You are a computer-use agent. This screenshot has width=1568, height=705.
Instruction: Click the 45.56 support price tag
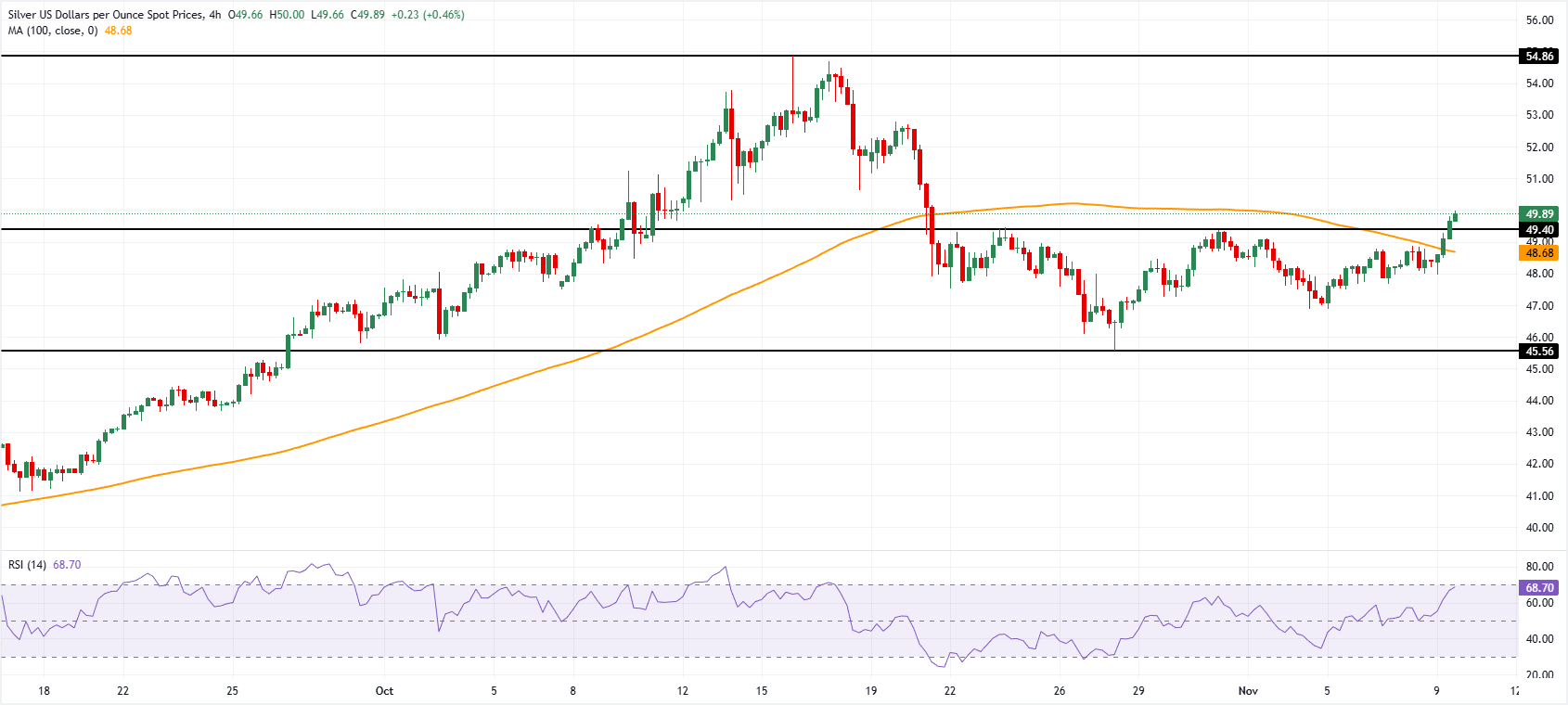click(1539, 352)
